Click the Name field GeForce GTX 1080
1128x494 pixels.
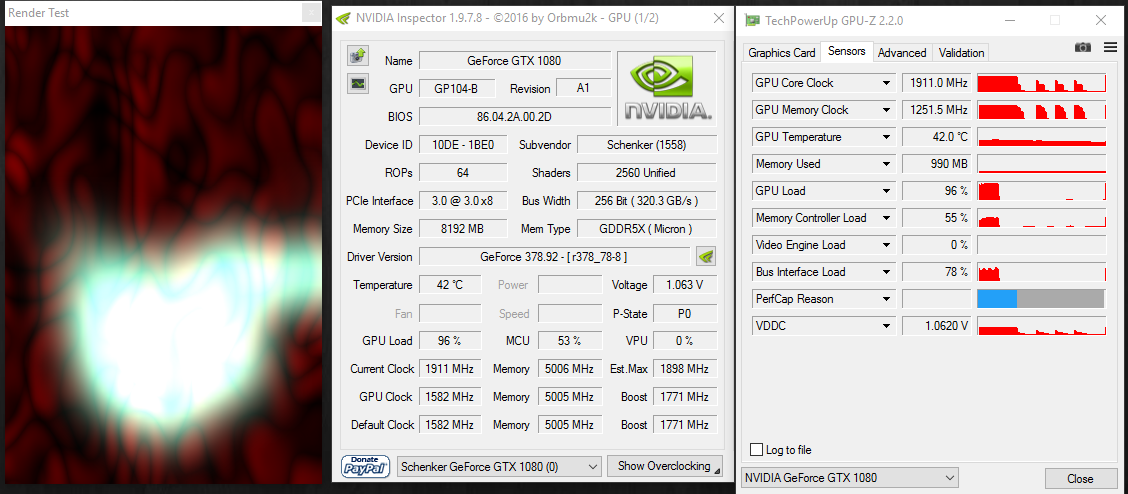pos(514,61)
